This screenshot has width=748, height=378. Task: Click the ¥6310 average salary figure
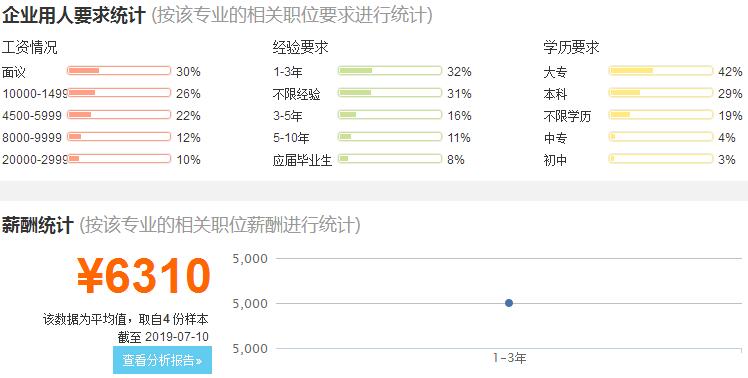coord(144,276)
